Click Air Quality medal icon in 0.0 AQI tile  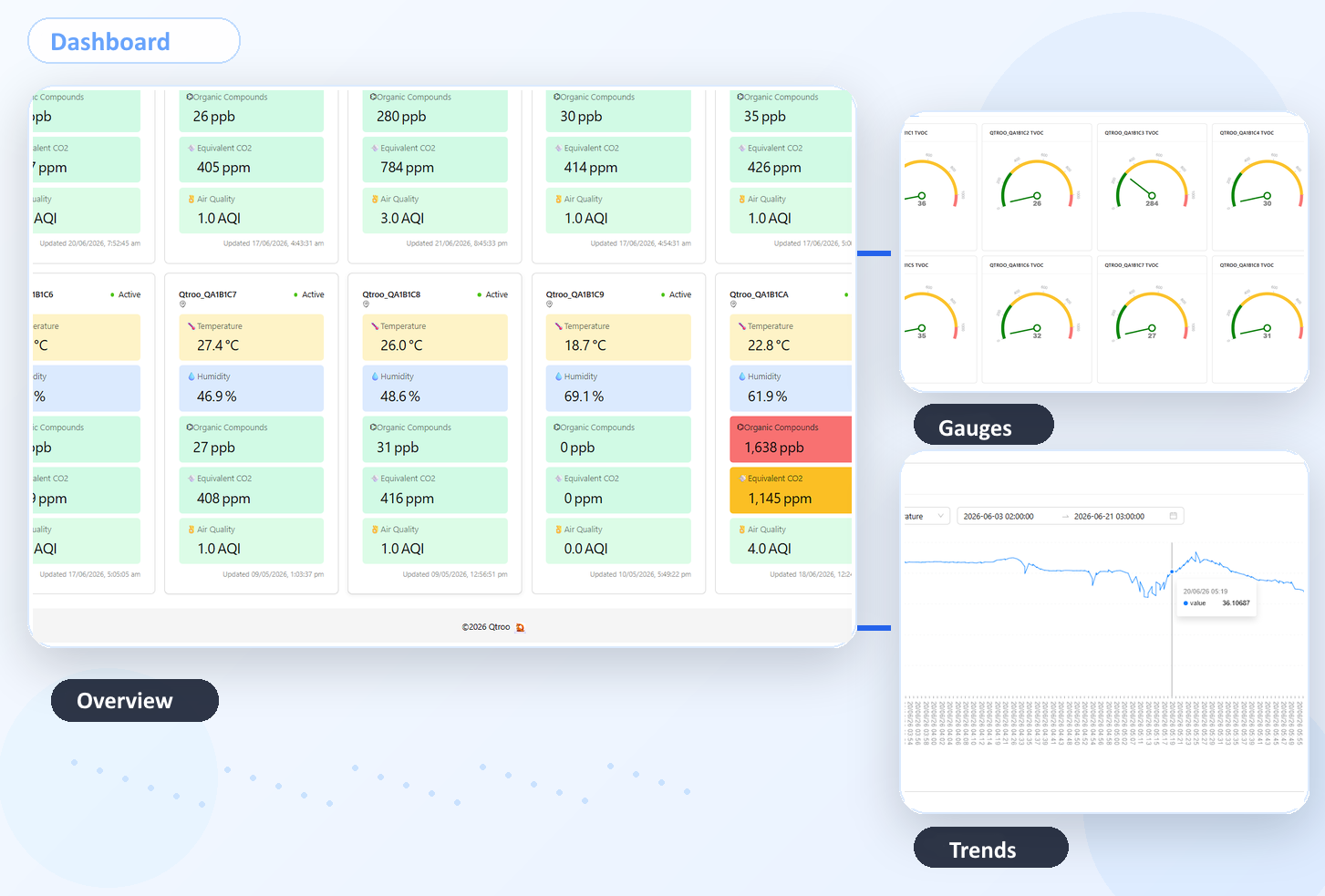[559, 530]
